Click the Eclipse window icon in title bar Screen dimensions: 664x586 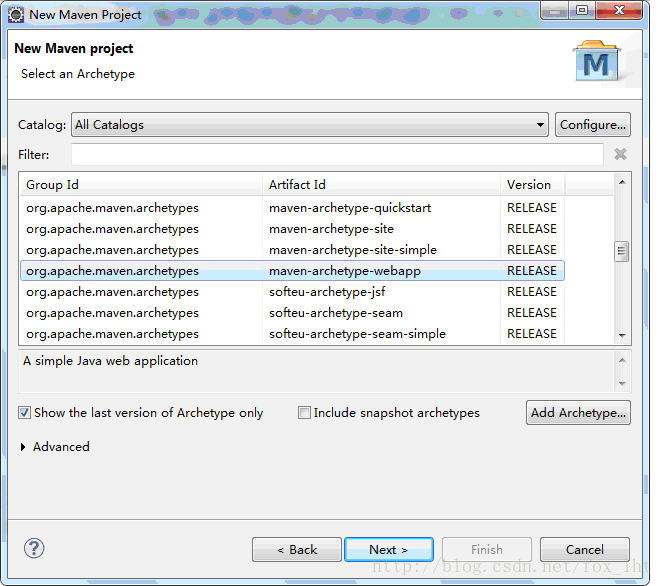(x=16, y=15)
